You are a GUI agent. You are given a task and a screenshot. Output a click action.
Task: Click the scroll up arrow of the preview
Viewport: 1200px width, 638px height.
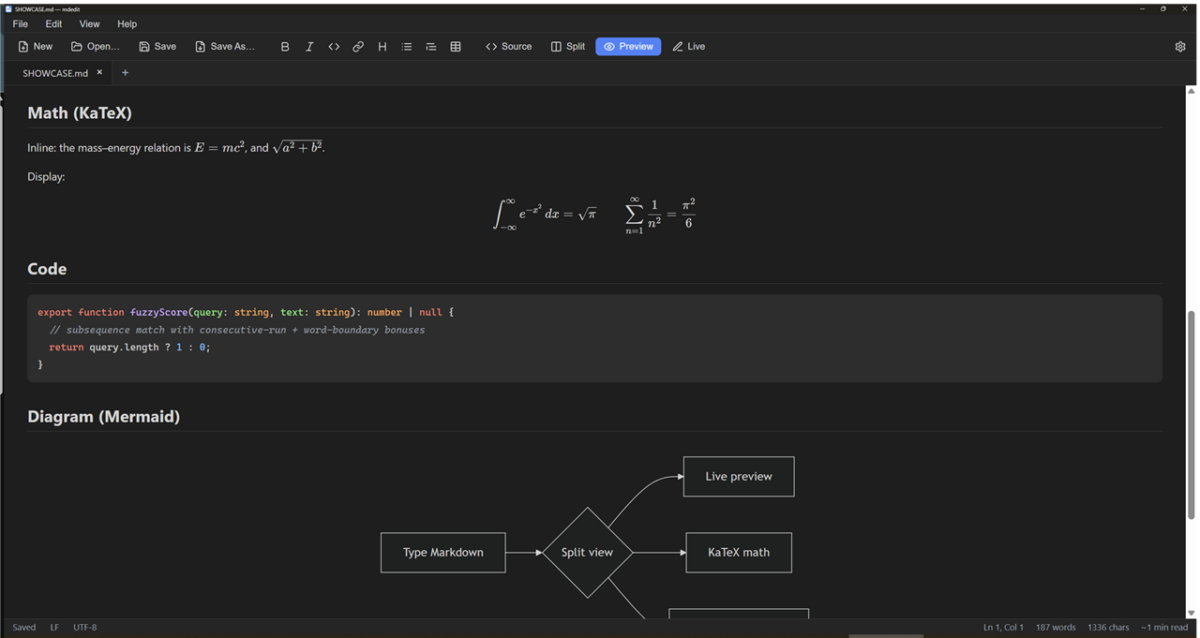(x=1190, y=91)
